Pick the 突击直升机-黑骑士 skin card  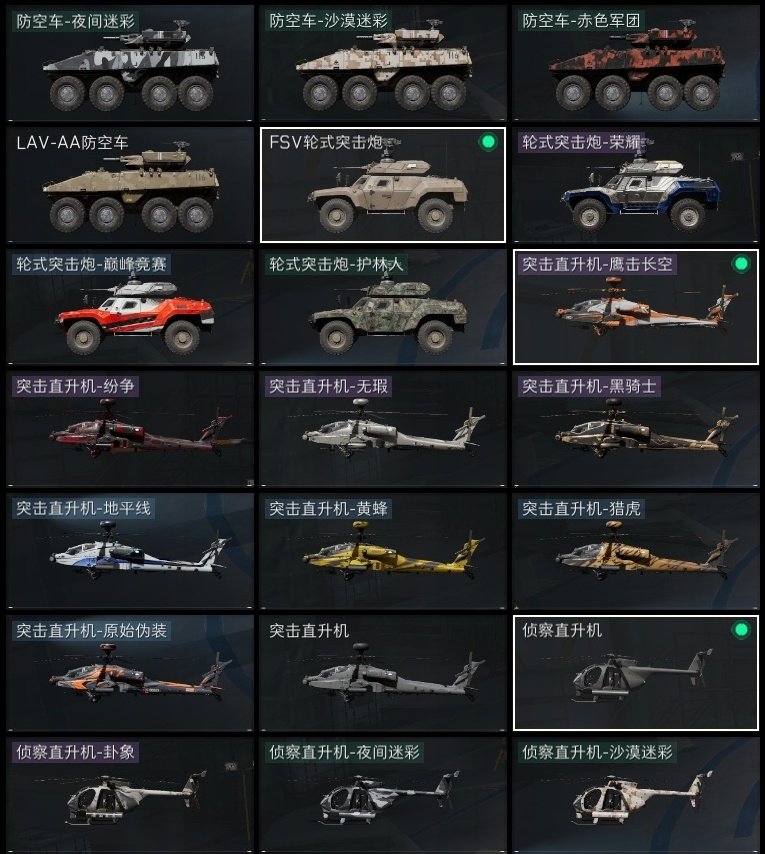[x=636, y=429]
